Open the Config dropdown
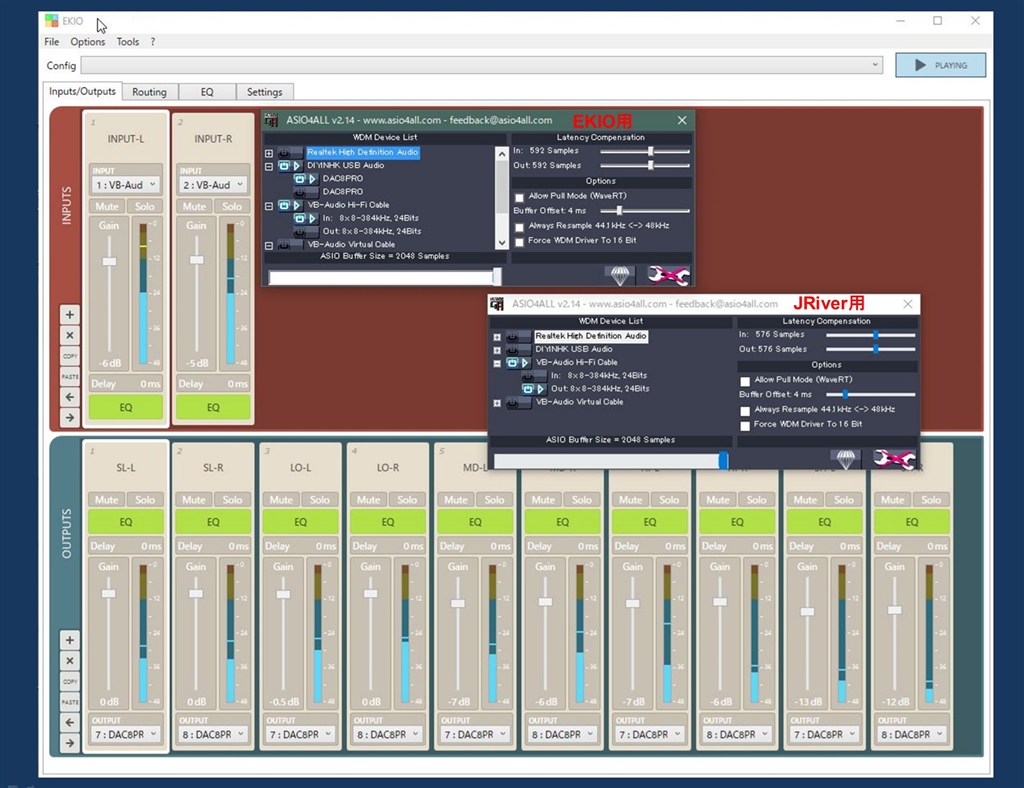Screen dimensions: 1024x788 [x=482, y=65]
